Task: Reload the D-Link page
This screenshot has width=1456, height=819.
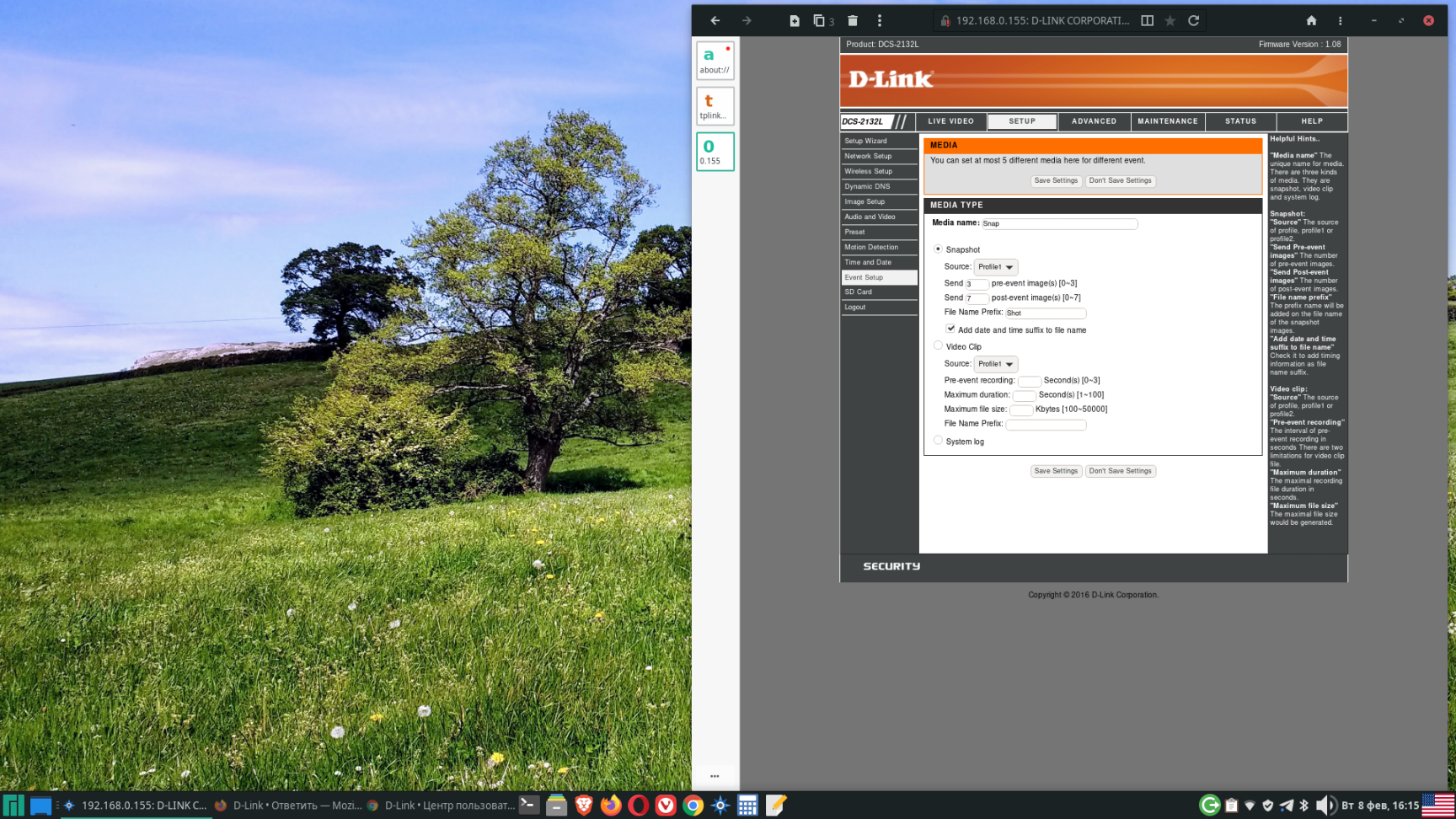Action: 1194,21
